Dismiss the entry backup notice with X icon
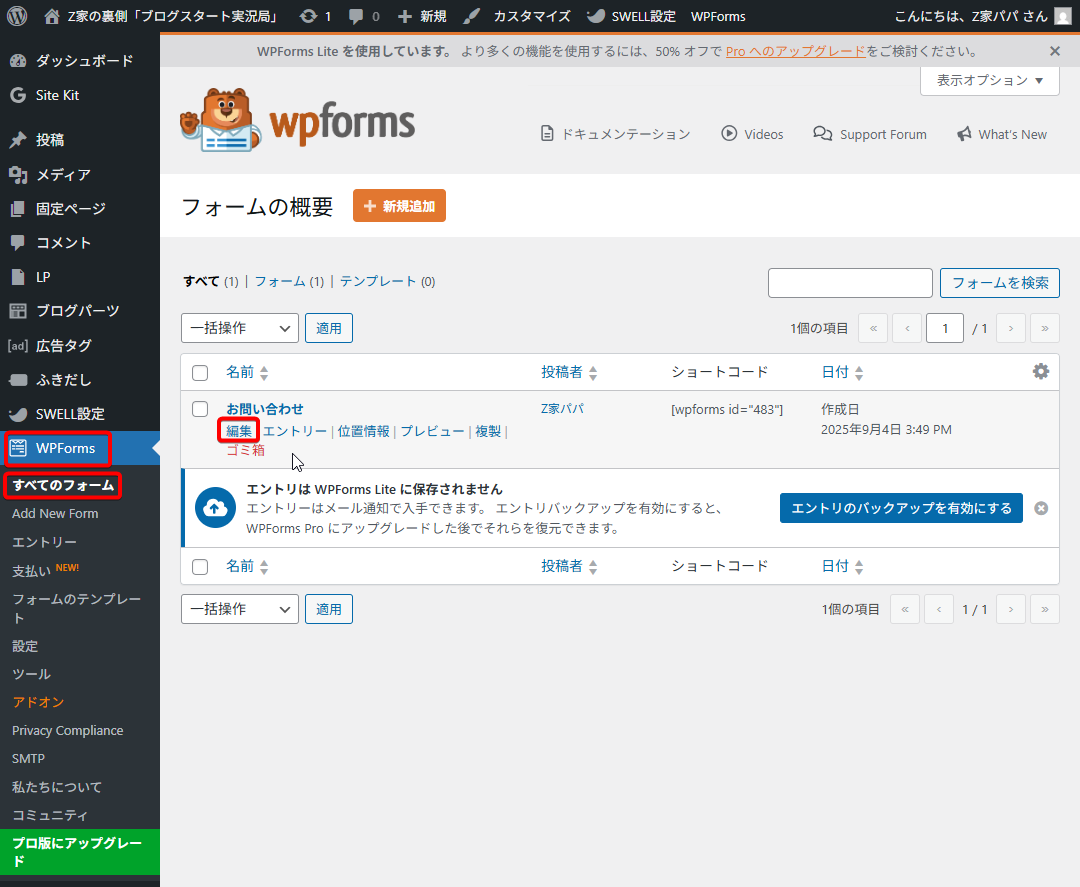This screenshot has width=1080, height=887. point(1040,508)
